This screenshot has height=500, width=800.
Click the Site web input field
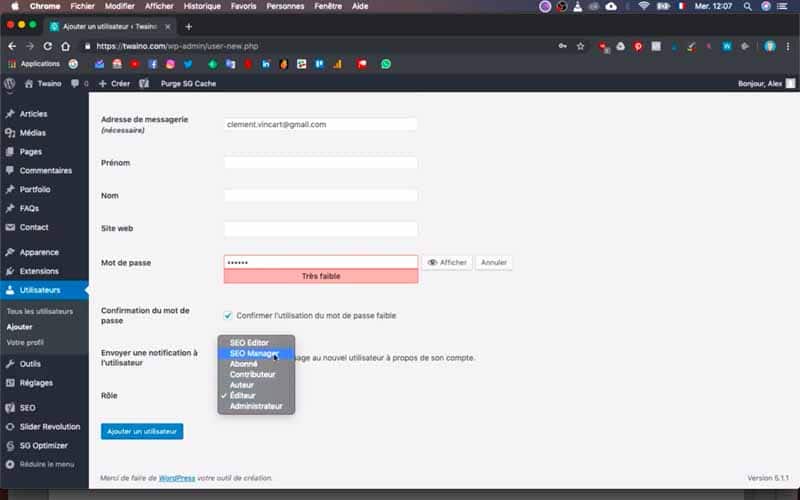(320, 229)
